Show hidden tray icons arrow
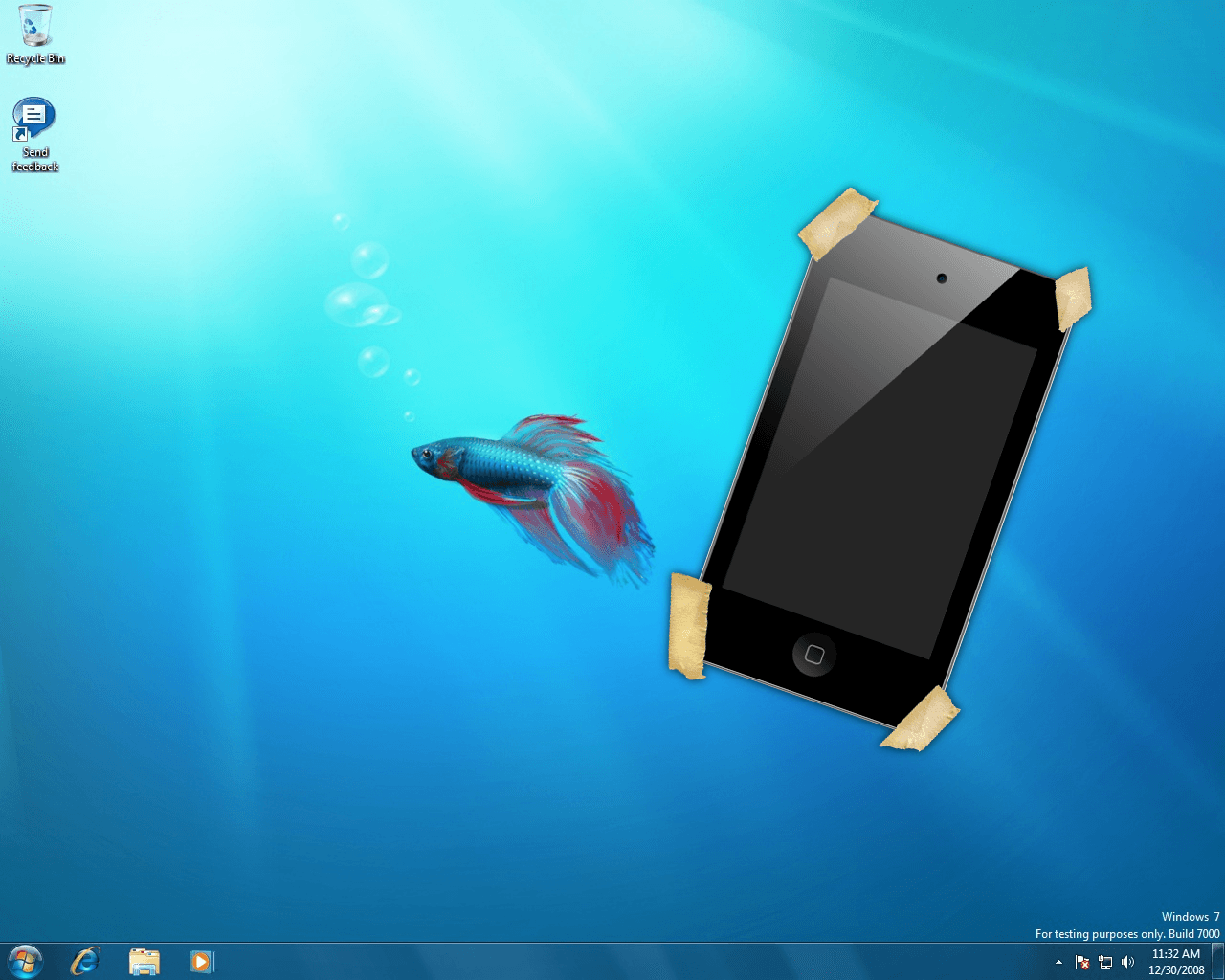Screen dimensions: 1225x980 [1058, 962]
